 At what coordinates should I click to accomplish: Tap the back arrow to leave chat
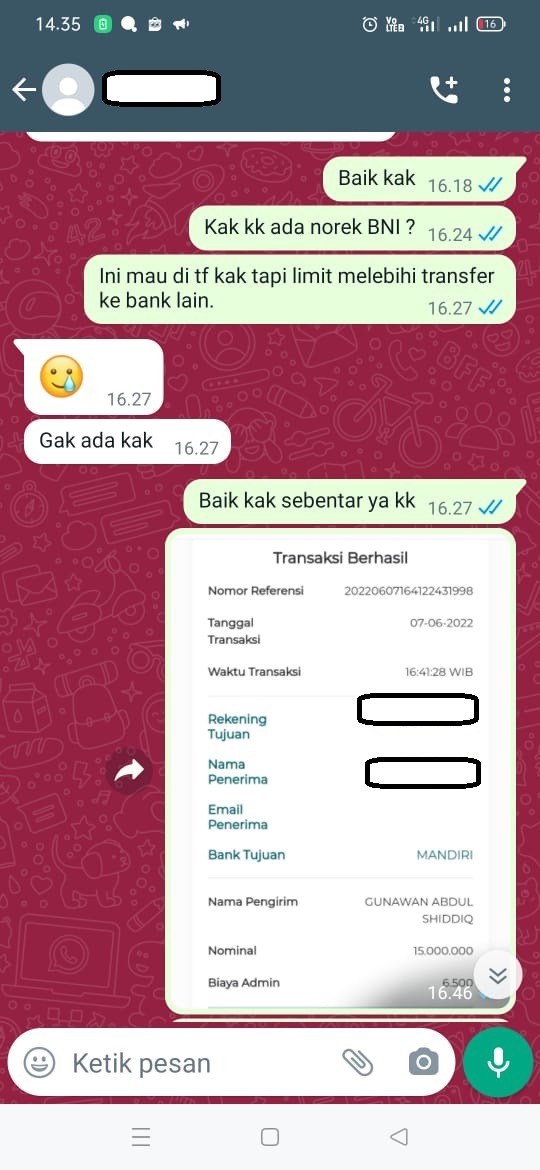click(24, 90)
